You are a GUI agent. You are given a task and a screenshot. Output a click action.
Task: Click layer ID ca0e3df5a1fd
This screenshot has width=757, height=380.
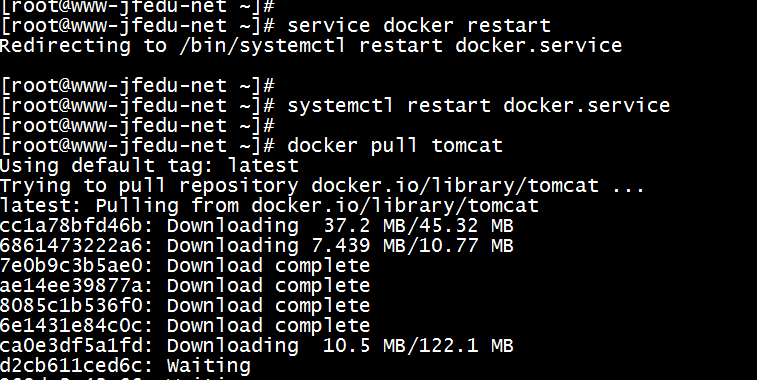coord(71,346)
